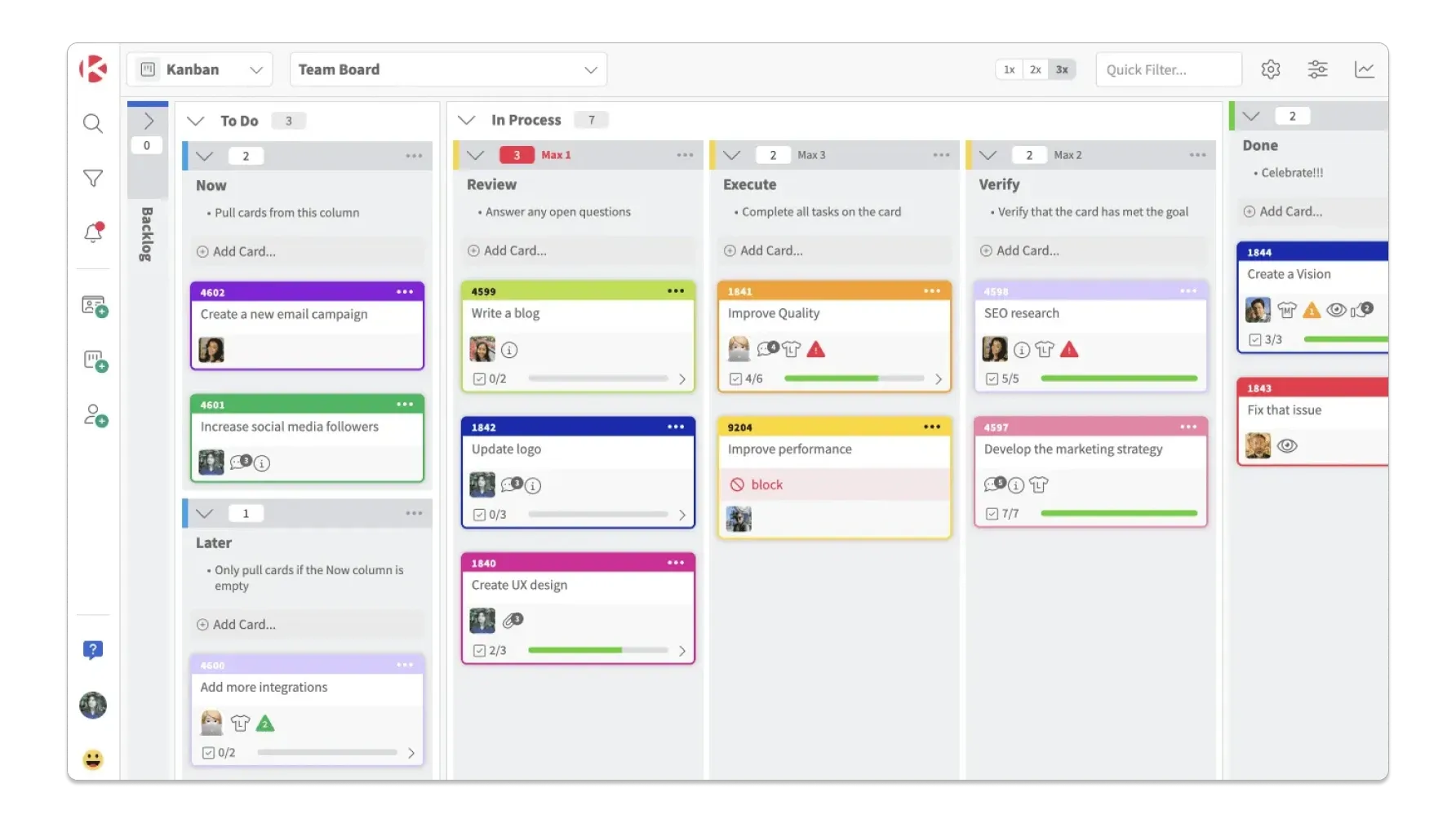Toggle the 4/6 task checkbox on Improve Quality
The height and width of the screenshot is (823, 1456).
click(735, 378)
